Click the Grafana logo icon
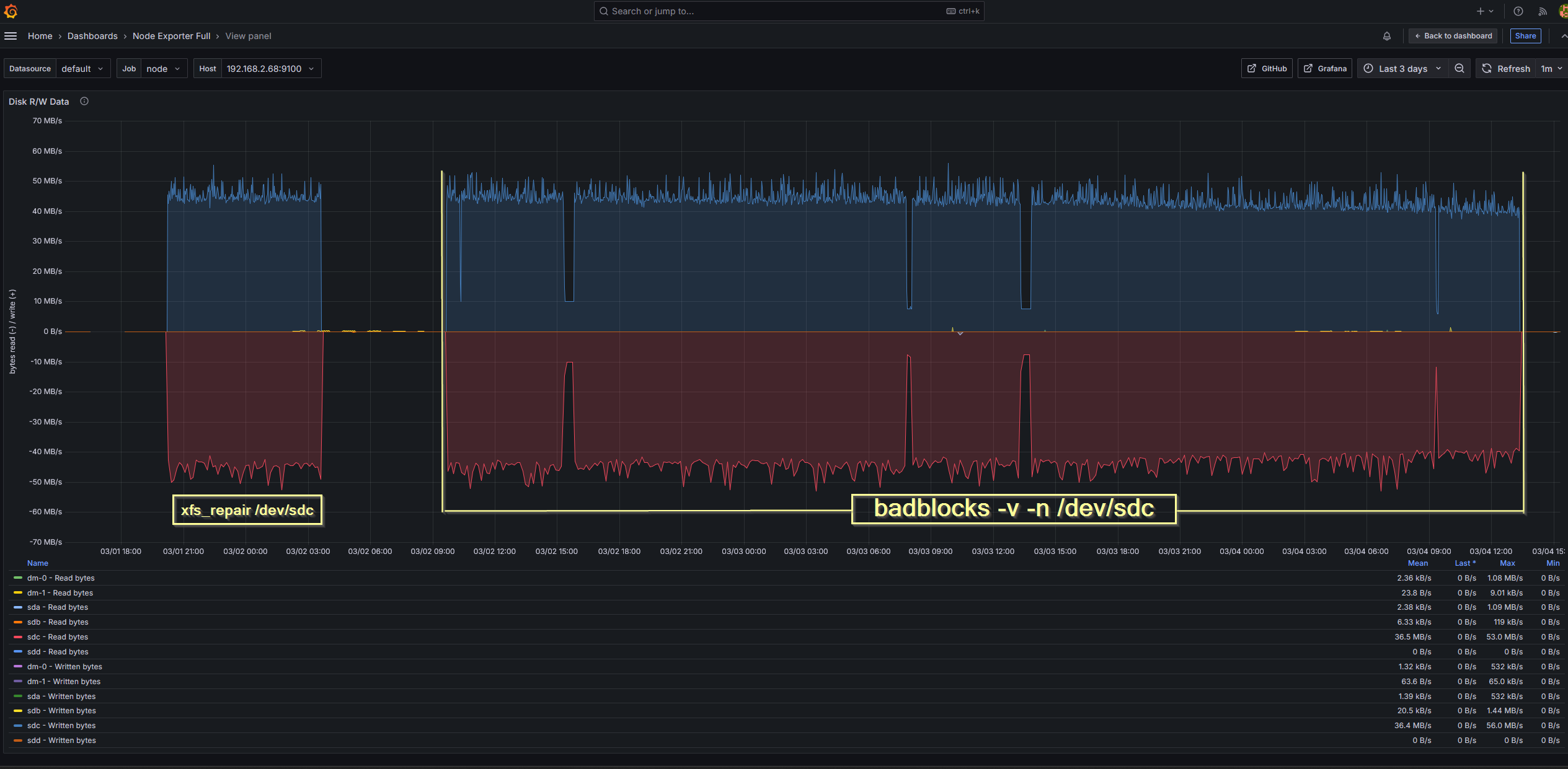 tap(11, 11)
